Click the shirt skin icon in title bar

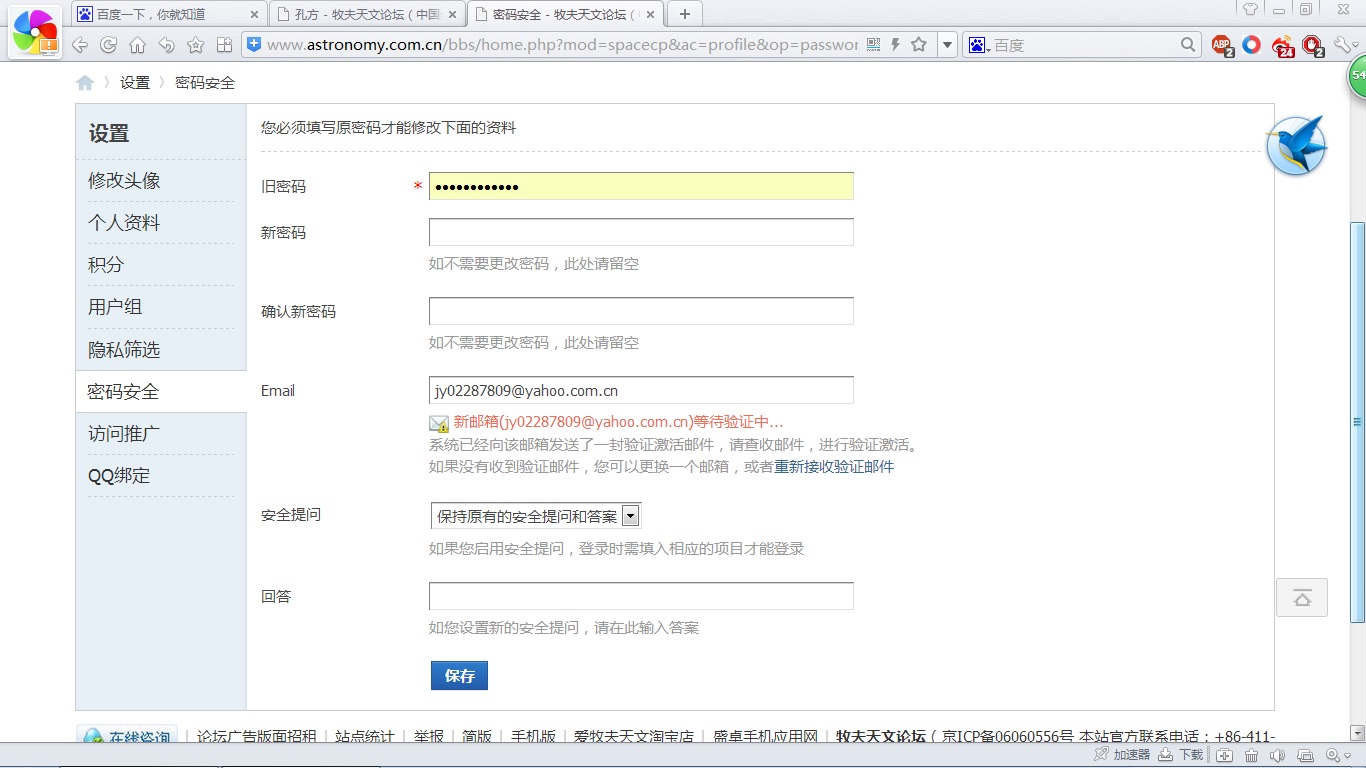(1250, 9)
